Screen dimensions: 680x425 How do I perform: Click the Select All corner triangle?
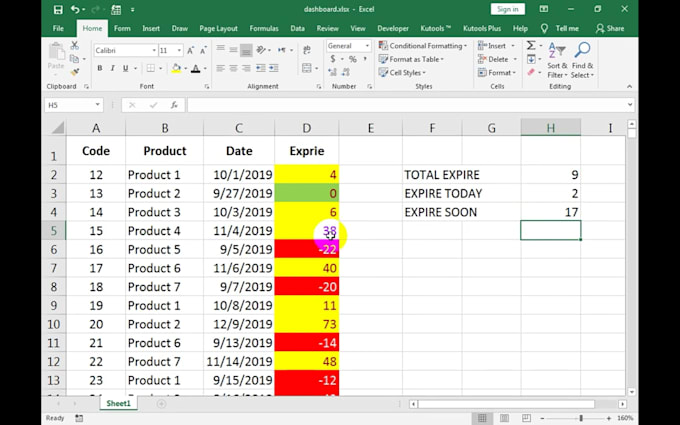(58, 128)
